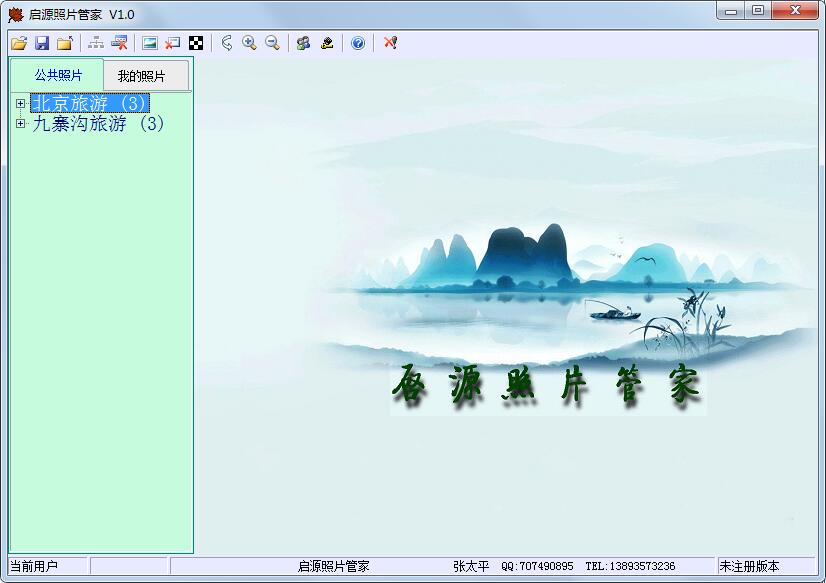This screenshot has height=583, width=826.
Task: Click the curved rotate arrow icon
Action: point(227,43)
